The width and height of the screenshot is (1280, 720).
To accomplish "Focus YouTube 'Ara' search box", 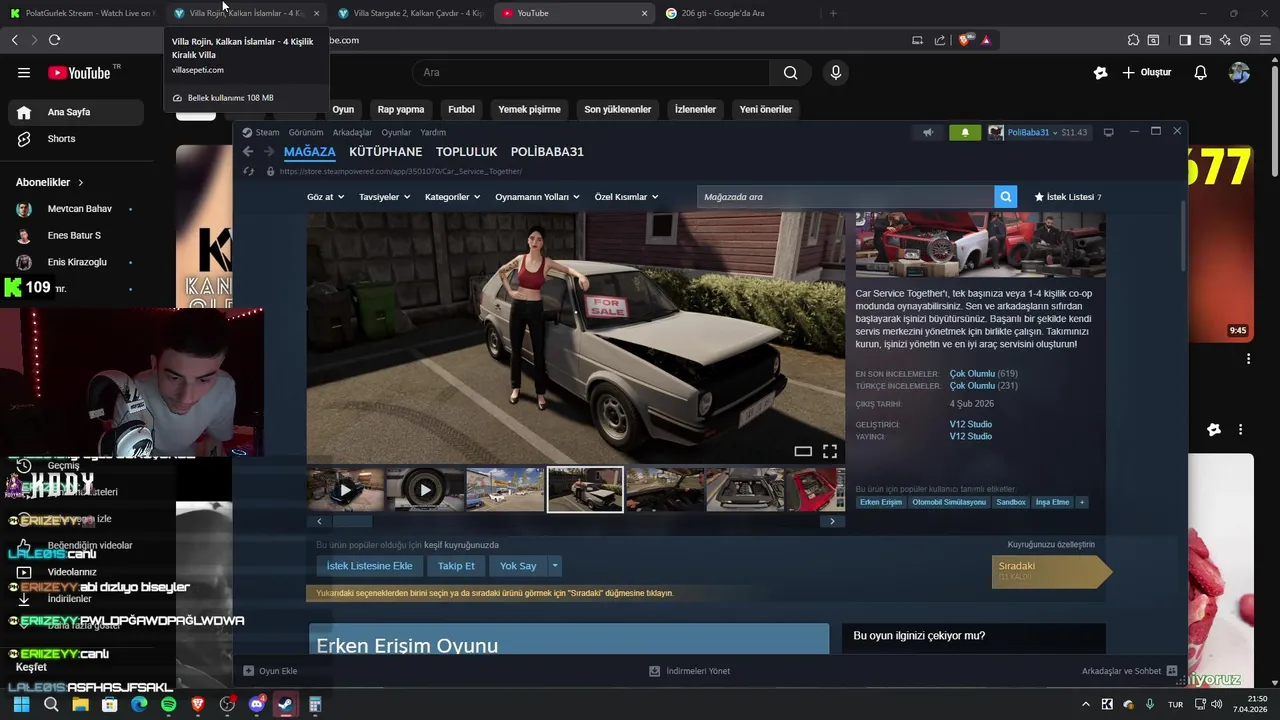I will point(591,72).
